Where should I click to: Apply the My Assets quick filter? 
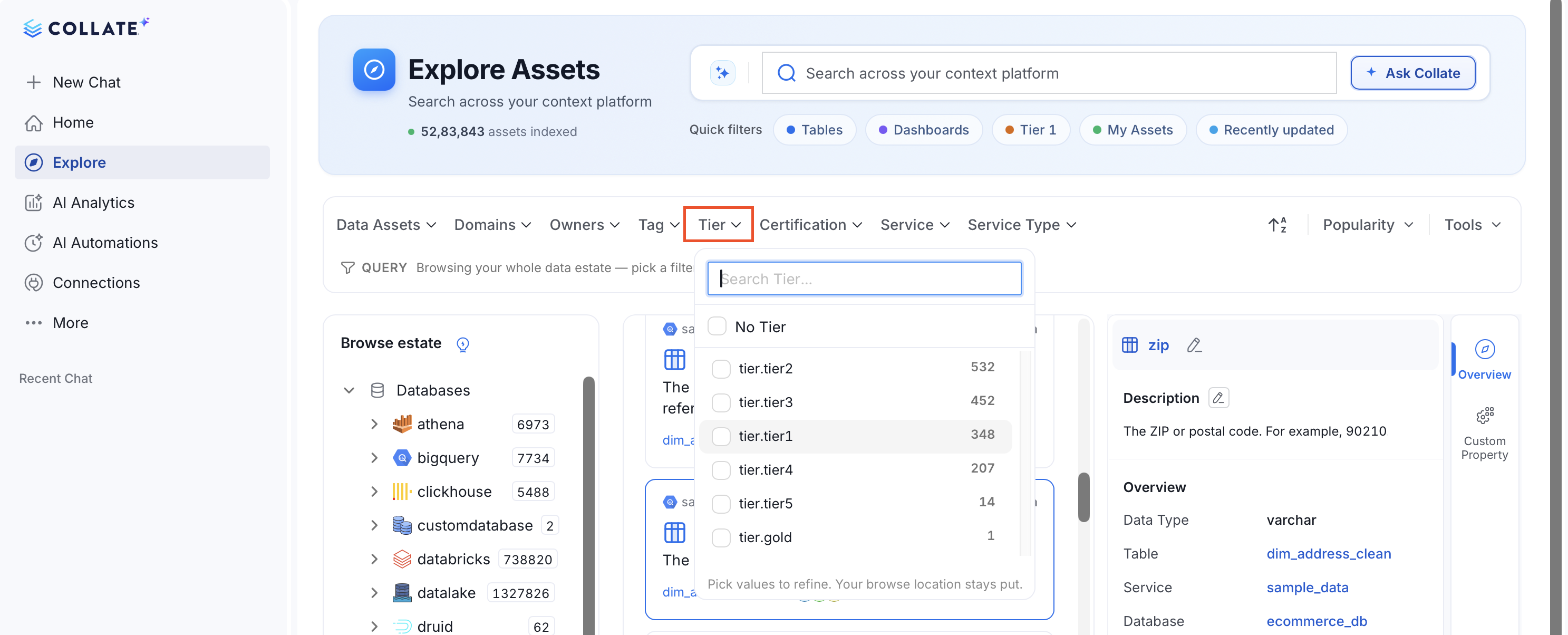1133,130
